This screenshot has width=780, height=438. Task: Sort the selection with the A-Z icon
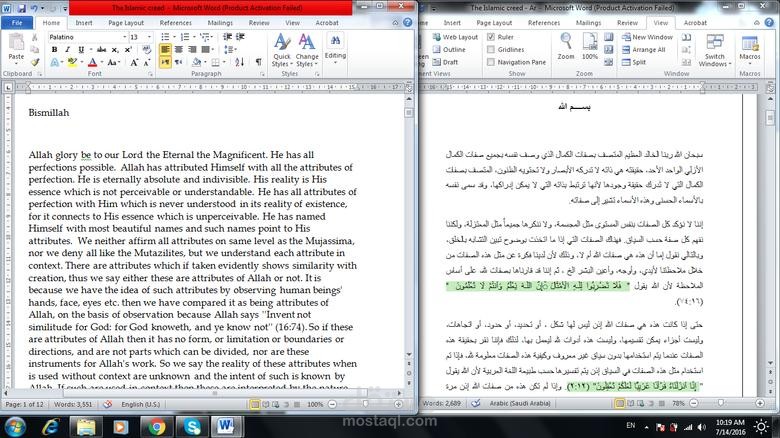click(240, 62)
